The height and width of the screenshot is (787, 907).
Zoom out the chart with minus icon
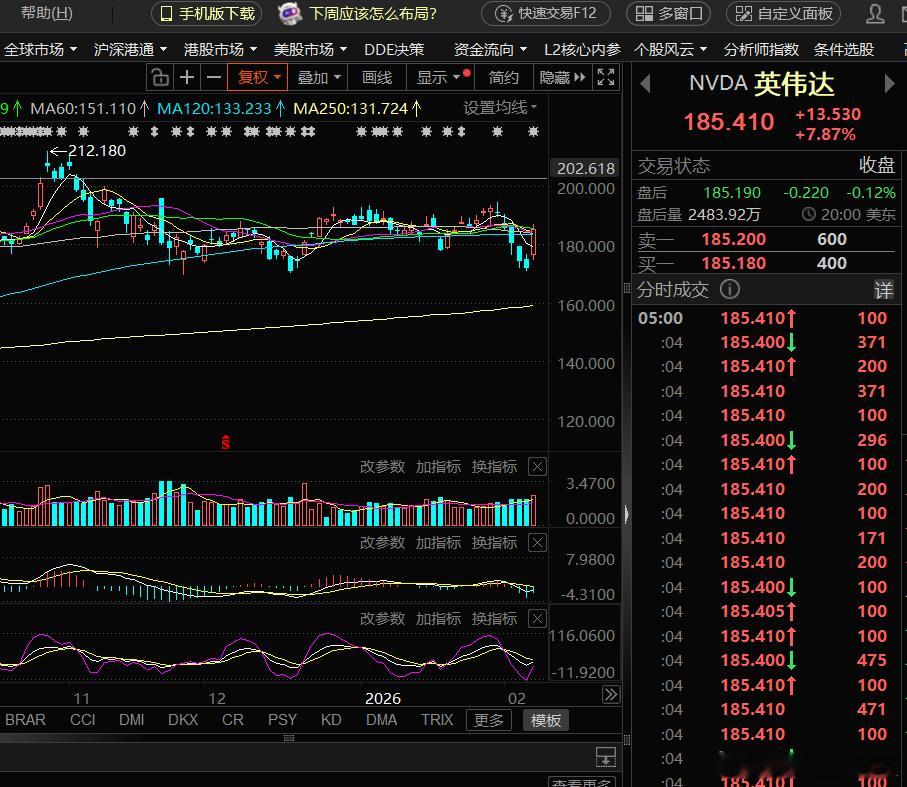tap(214, 77)
